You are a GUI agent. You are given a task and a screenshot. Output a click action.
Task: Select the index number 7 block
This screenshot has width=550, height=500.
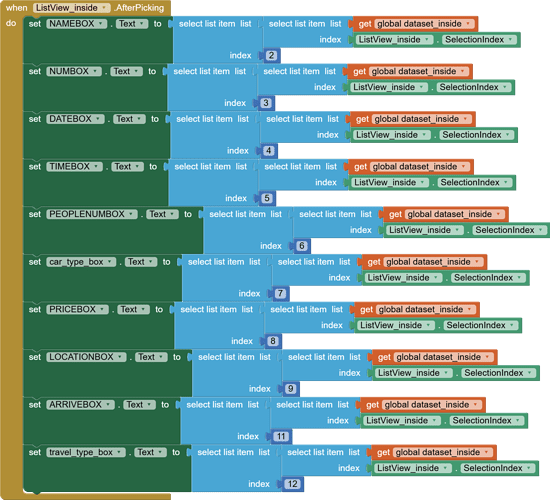280,293
